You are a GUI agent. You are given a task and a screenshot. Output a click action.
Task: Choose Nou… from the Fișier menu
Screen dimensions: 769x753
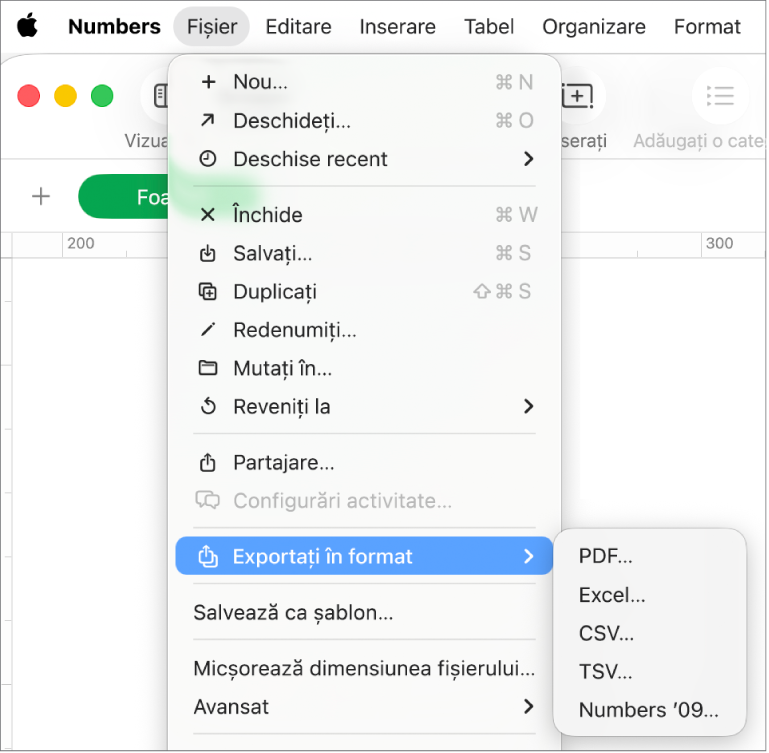click(364, 82)
